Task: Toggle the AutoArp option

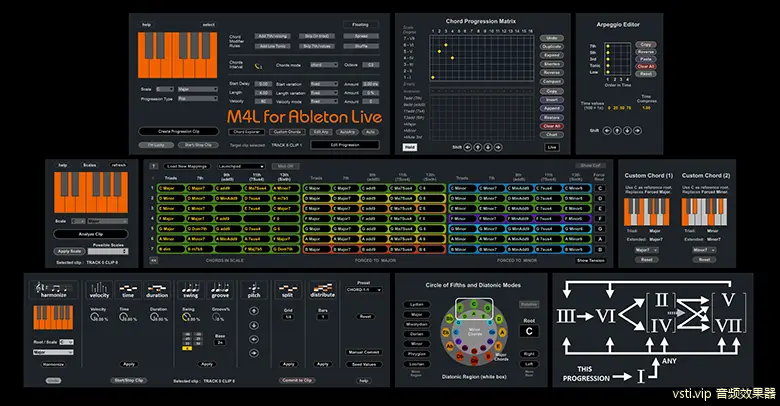Action: 347,132
